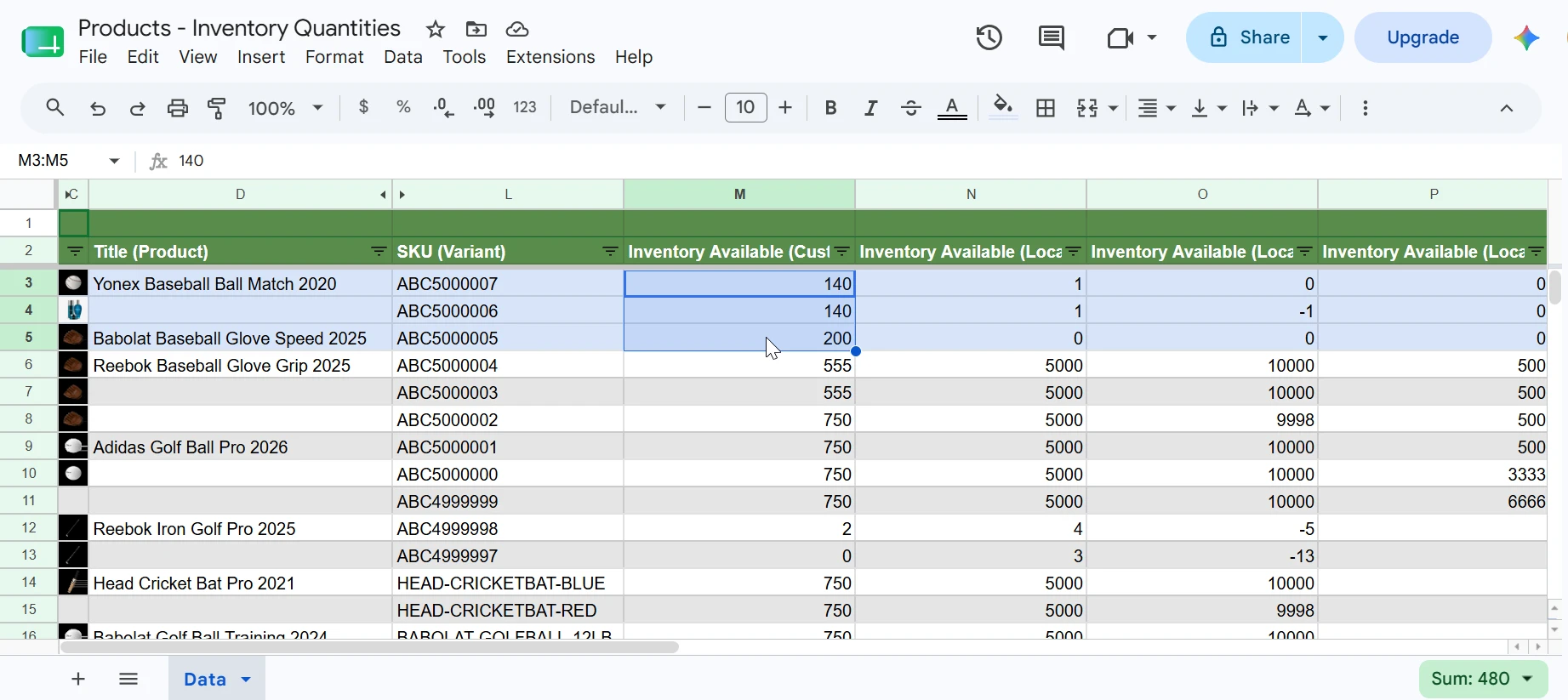Viewport: 1568px width, 700px height.
Task: Open Gemini sparkle assistant
Action: (x=1526, y=37)
